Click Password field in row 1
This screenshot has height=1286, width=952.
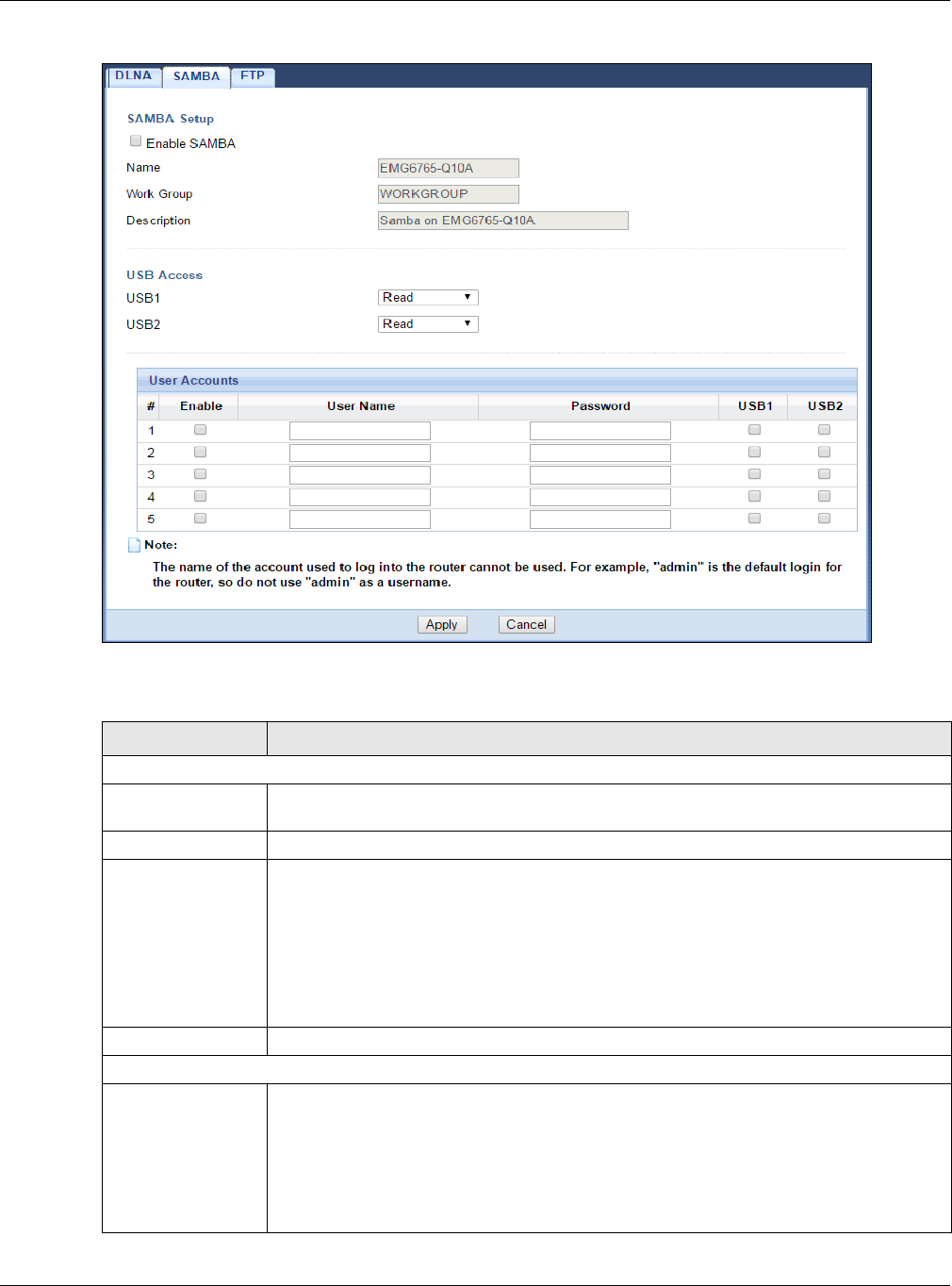600,431
